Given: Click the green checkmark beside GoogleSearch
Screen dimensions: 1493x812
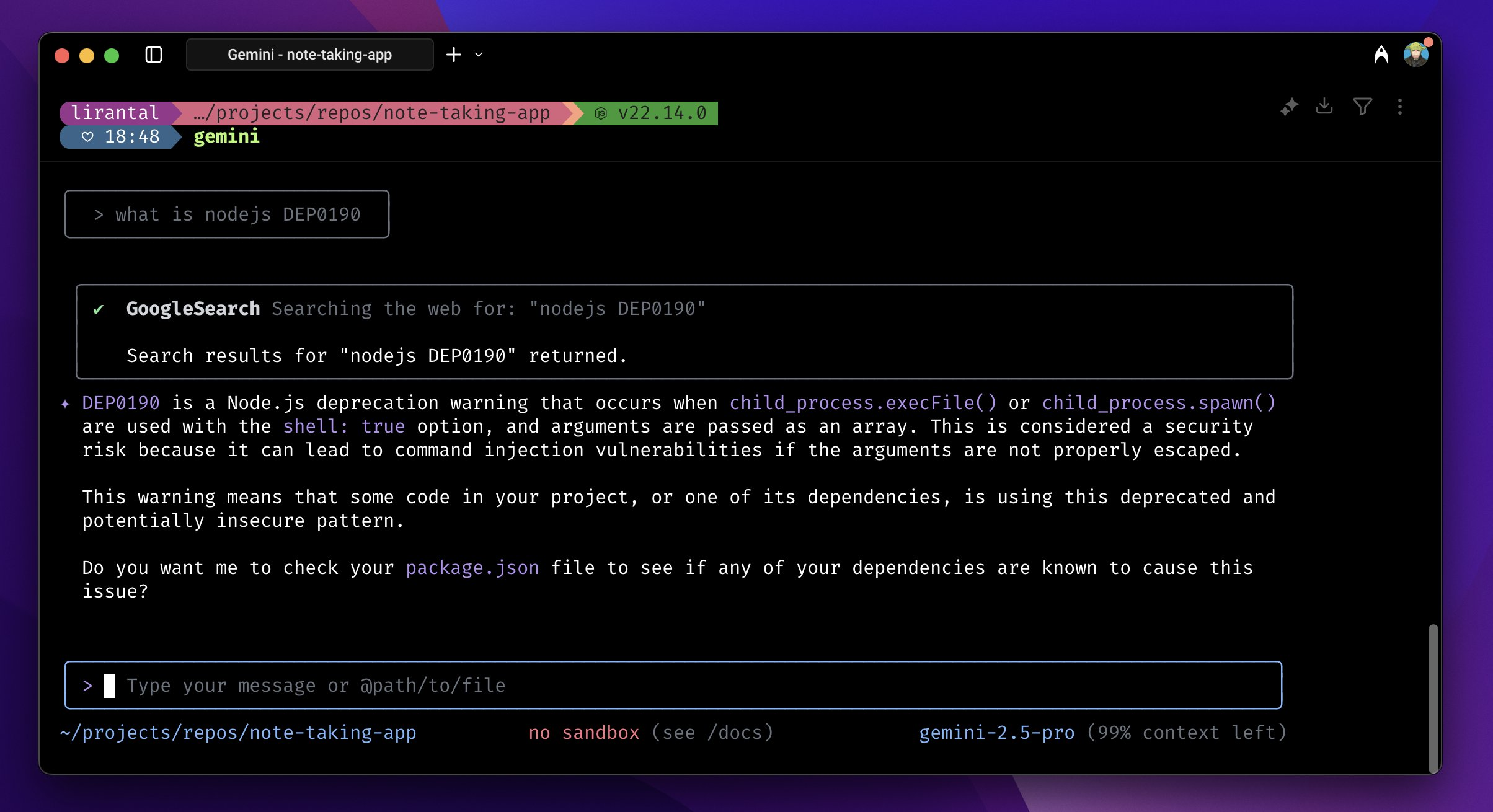Looking at the screenshot, I should pos(98,309).
